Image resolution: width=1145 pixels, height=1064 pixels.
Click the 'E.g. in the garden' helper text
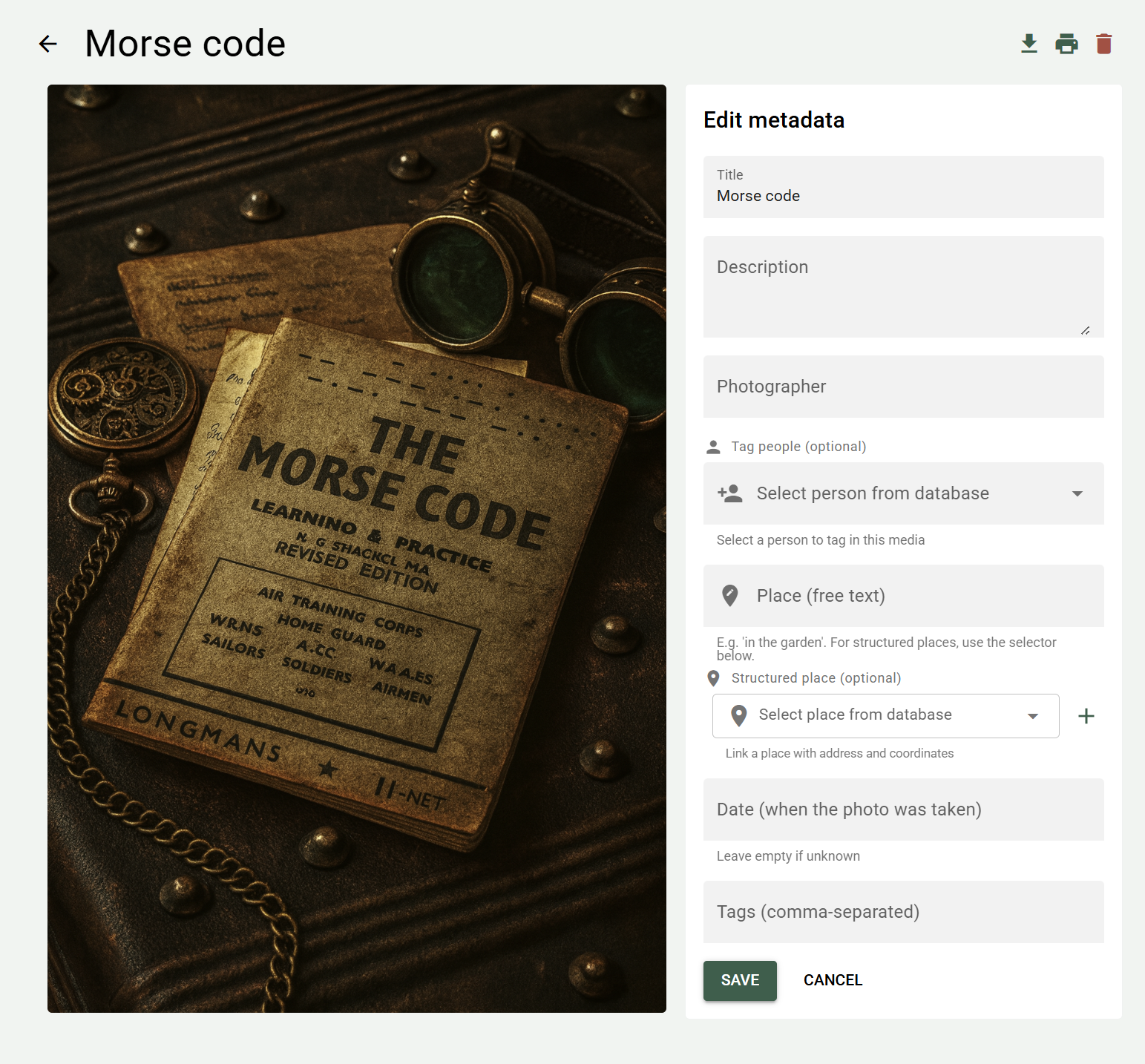click(887, 648)
